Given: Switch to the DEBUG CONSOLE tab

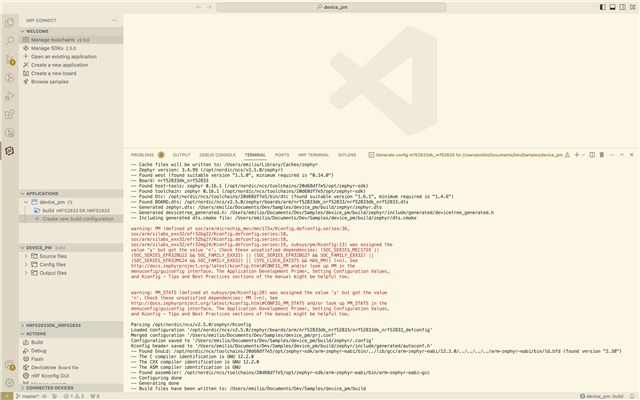Looking at the screenshot, I should 218,155.
